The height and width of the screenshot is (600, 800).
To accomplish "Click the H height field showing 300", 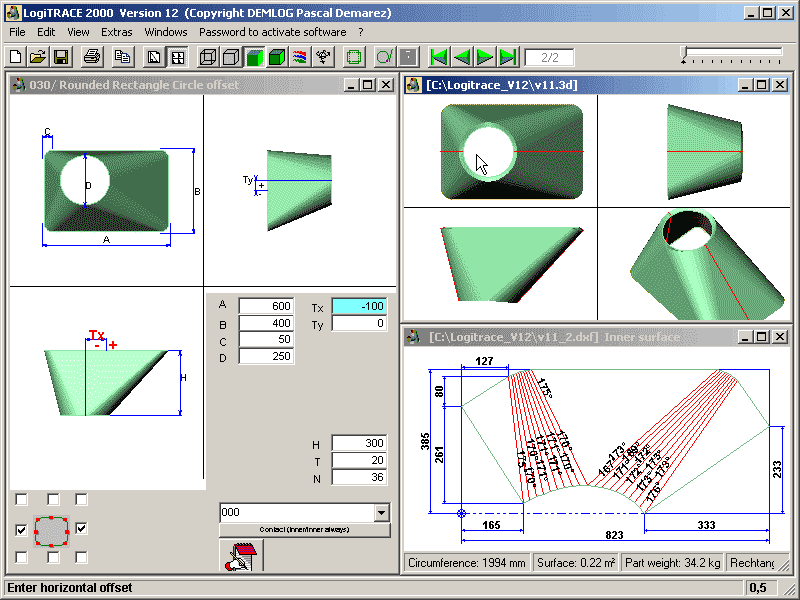I will pos(359,443).
